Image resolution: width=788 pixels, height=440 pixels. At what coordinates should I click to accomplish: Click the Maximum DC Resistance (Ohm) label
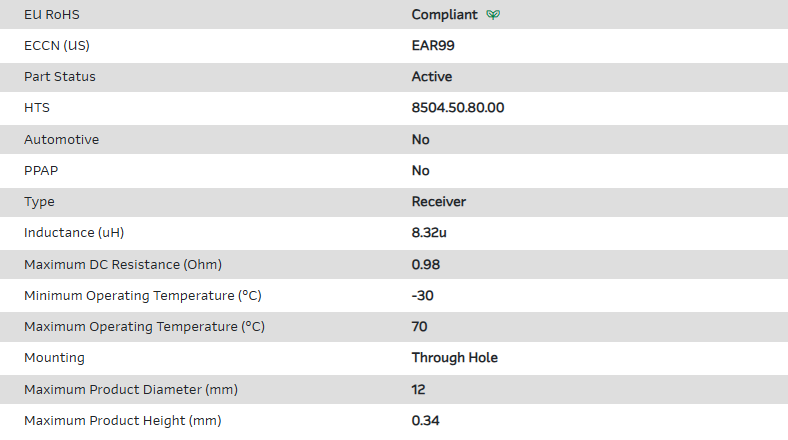click(123, 265)
